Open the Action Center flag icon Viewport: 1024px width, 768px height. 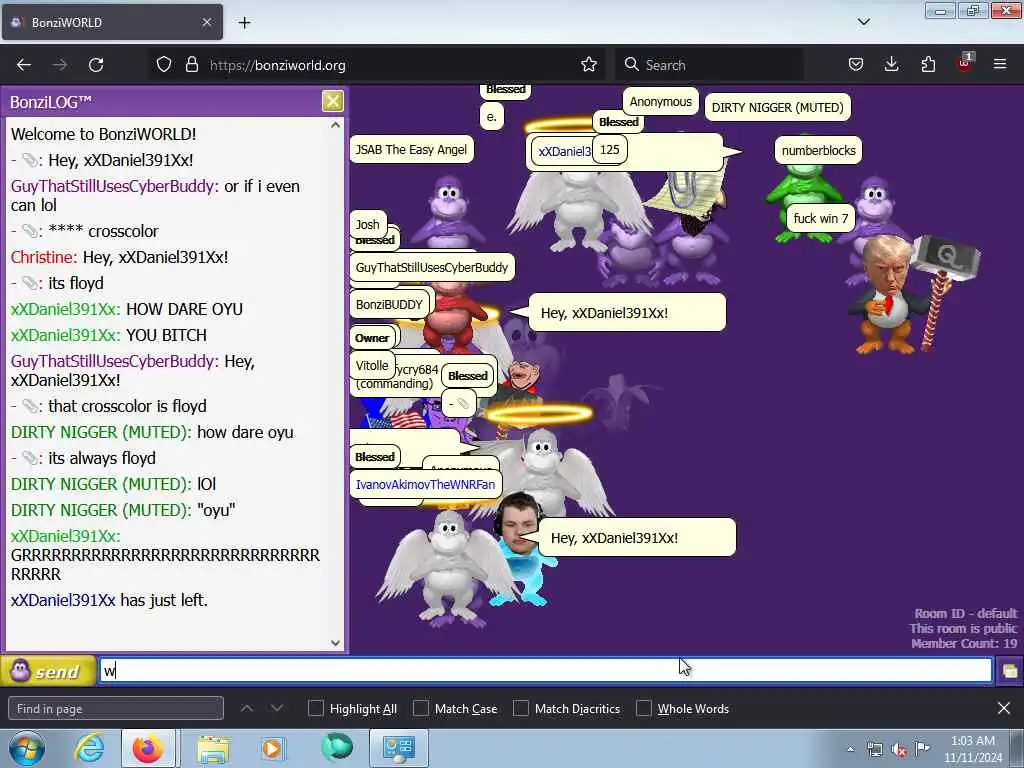[923, 749]
